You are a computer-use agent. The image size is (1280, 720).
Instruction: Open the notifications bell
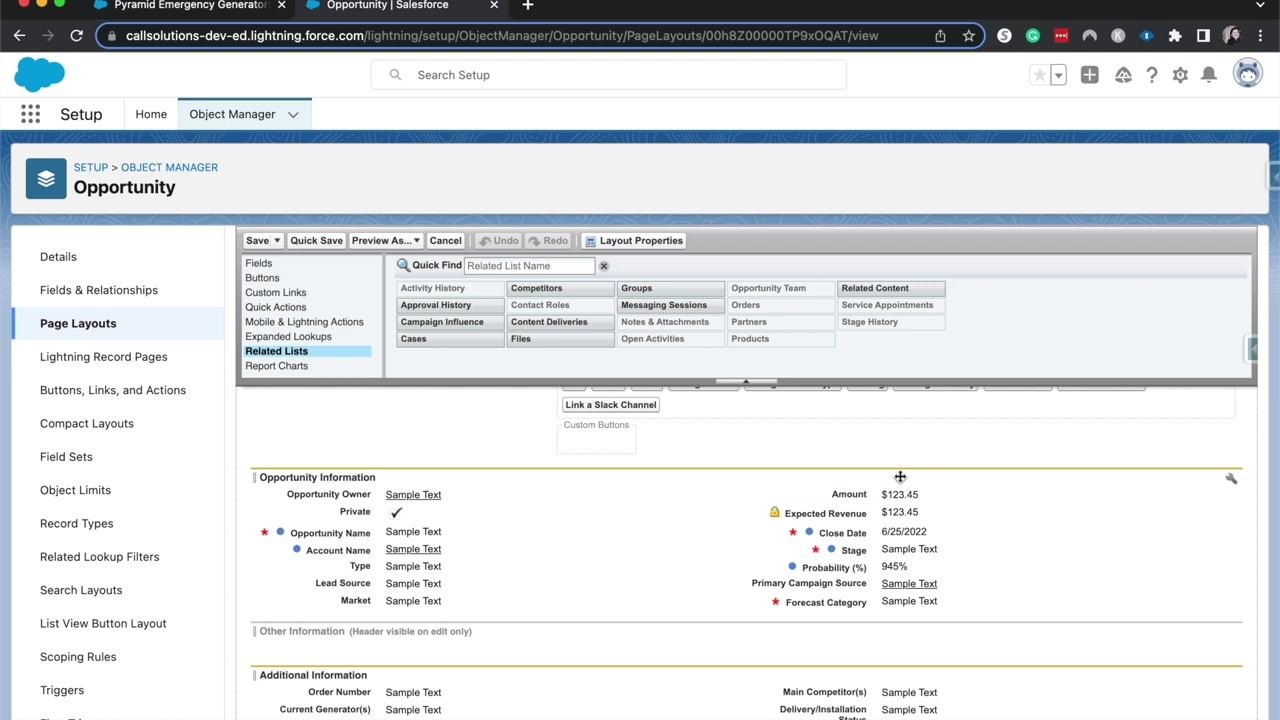(x=1209, y=75)
